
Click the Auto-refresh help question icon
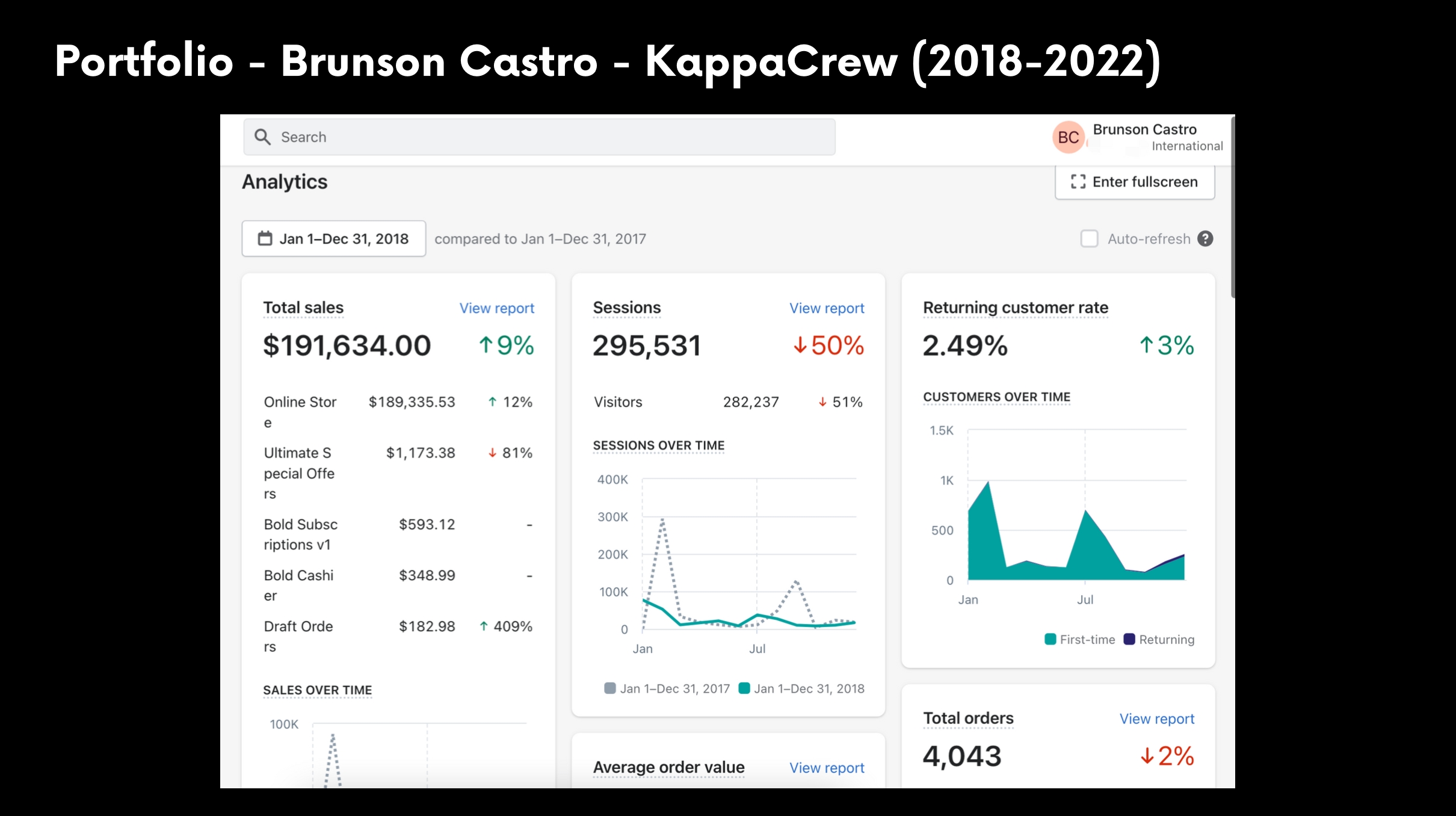(x=1205, y=239)
